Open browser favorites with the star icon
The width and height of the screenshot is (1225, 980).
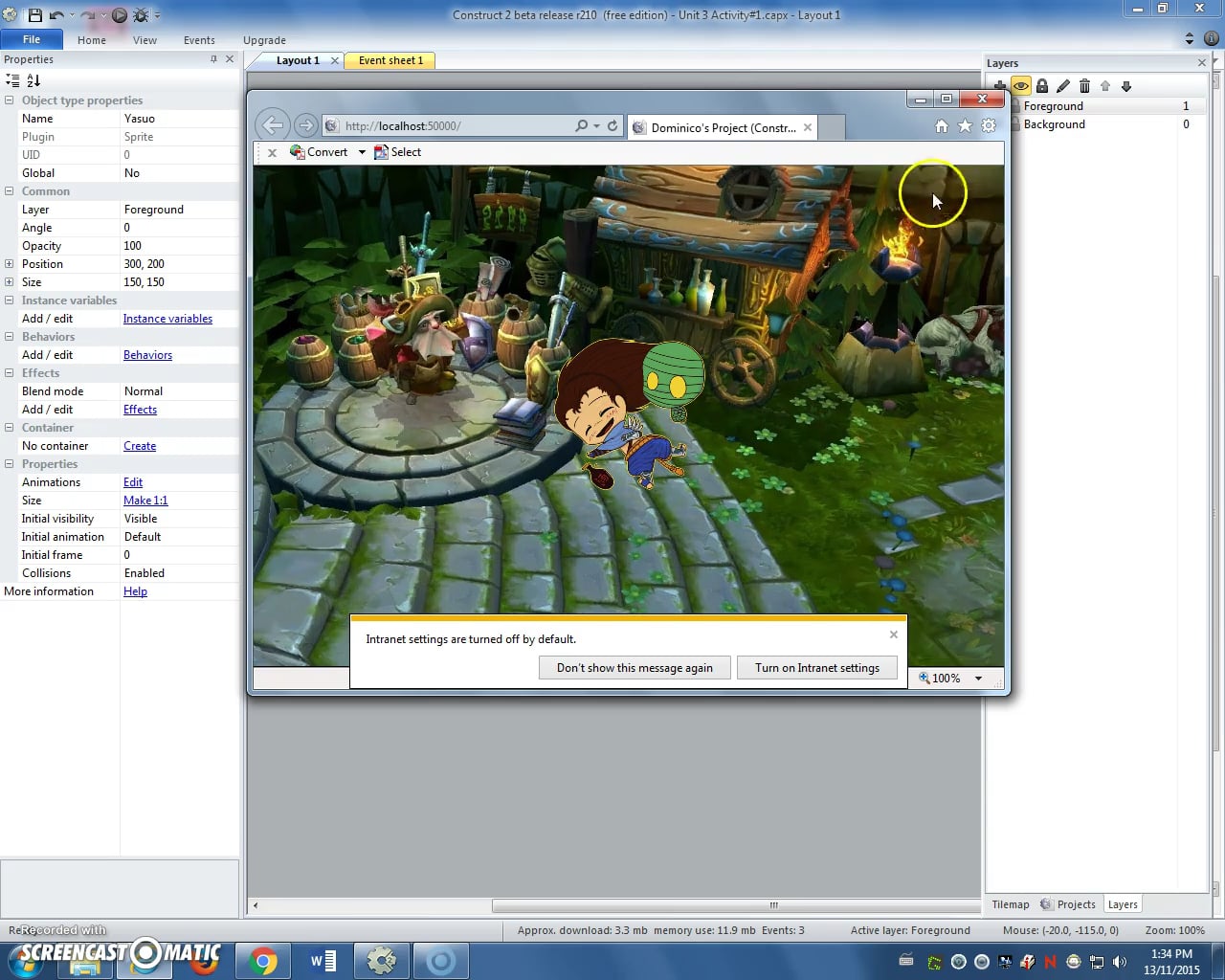coord(965,125)
